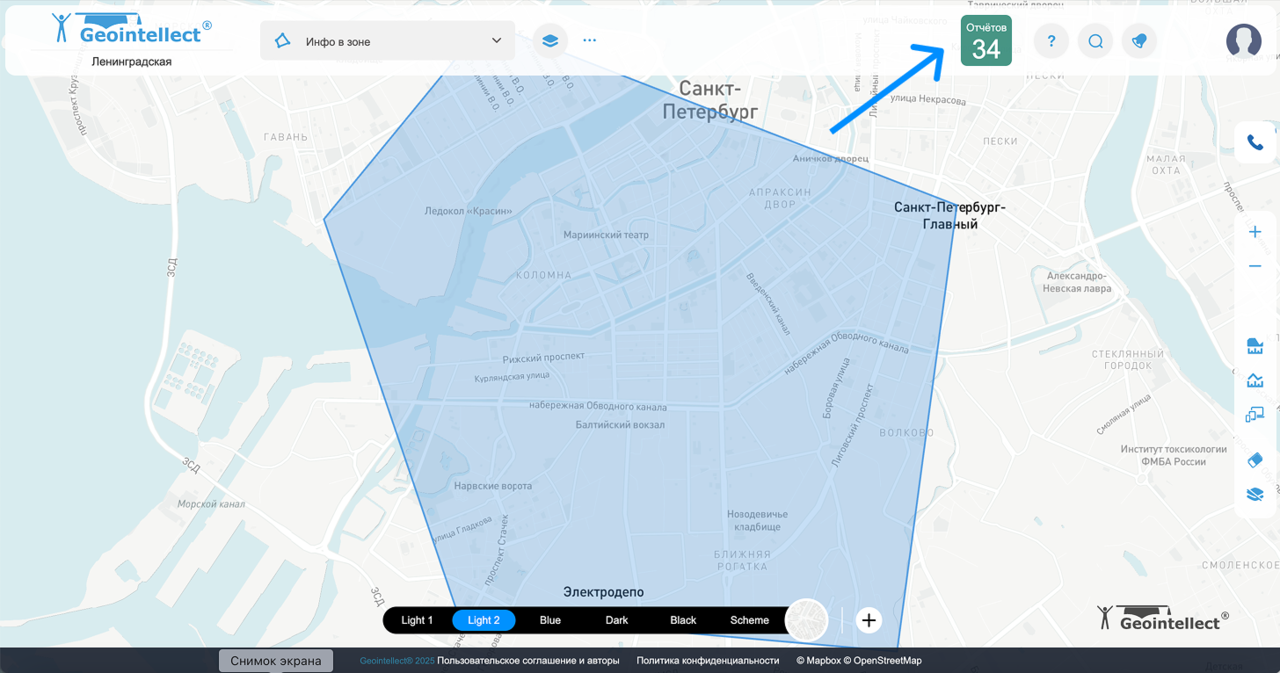Click the search magnifier icon
Viewport: 1280px width, 673px height.
[1095, 41]
